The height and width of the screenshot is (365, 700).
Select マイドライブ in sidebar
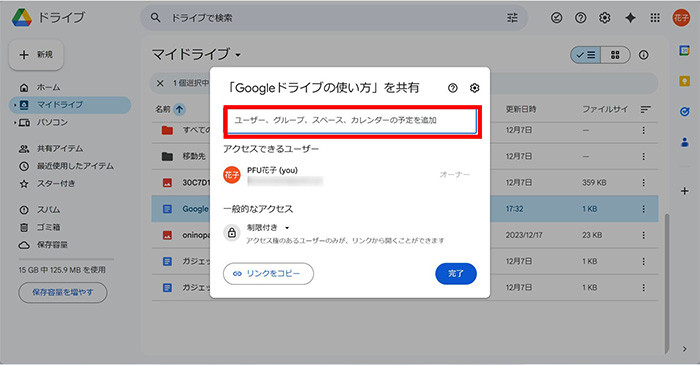tap(70, 105)
